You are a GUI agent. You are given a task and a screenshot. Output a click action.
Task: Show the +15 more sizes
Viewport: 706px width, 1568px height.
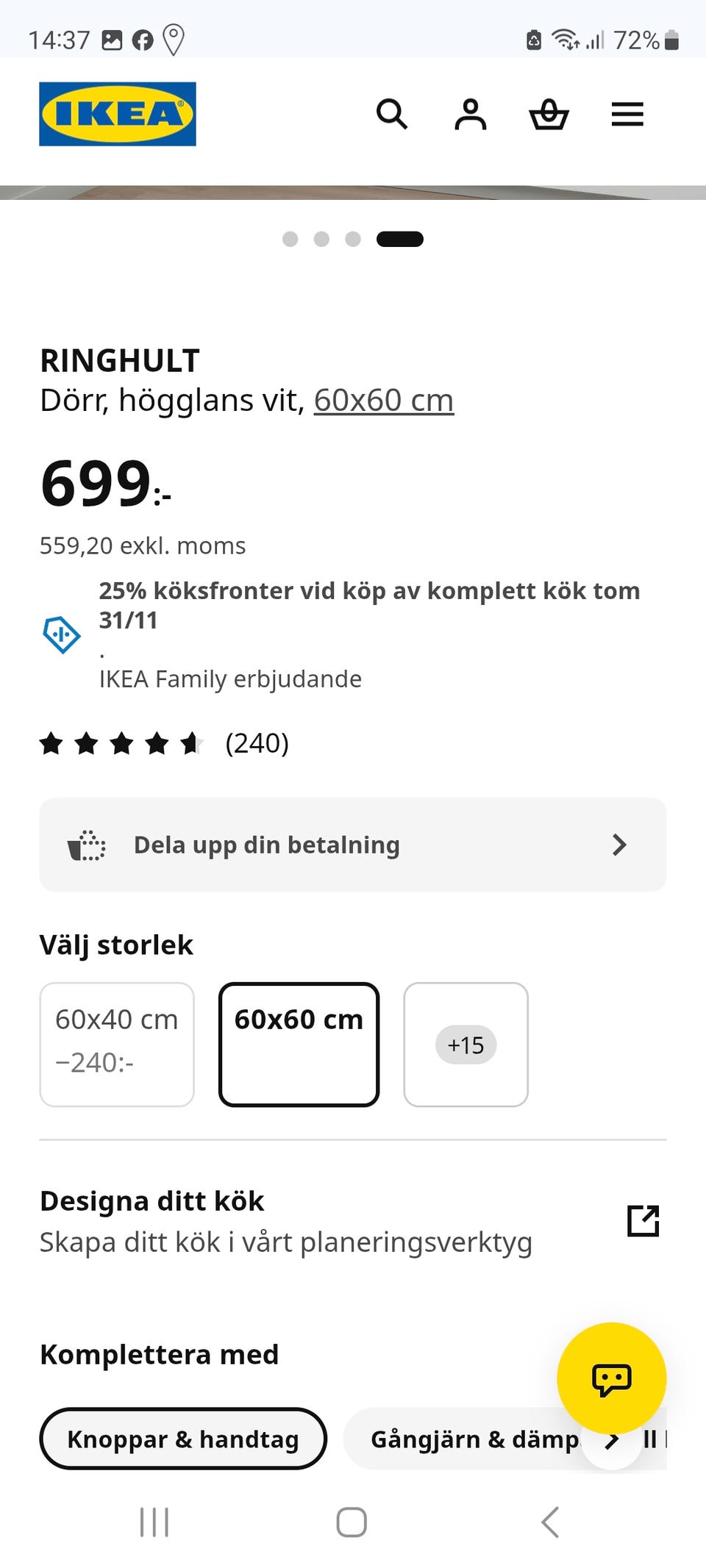(x=466, y=1045)
